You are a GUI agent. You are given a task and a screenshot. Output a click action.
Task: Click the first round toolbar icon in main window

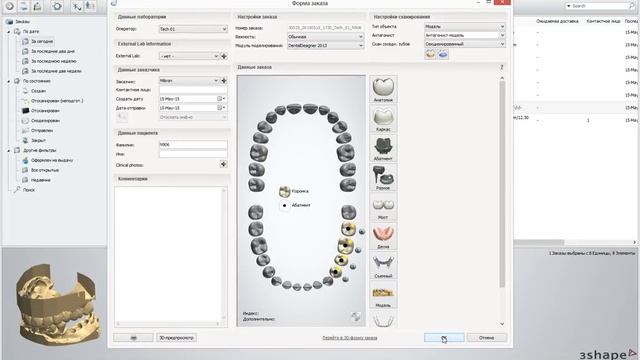10,6
